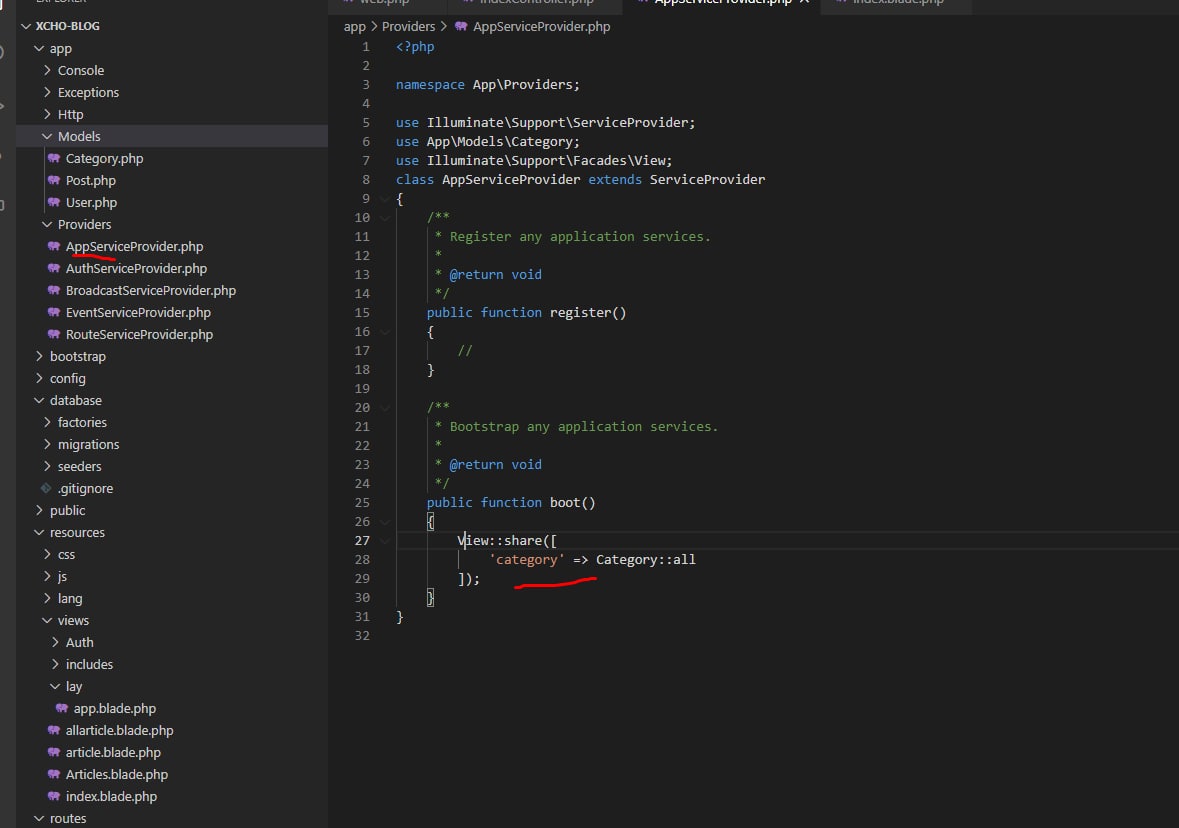Screen dimensions: 1179x828
Task: Click the PHP icon in the breadcrumb path
Action: point(461,27)
